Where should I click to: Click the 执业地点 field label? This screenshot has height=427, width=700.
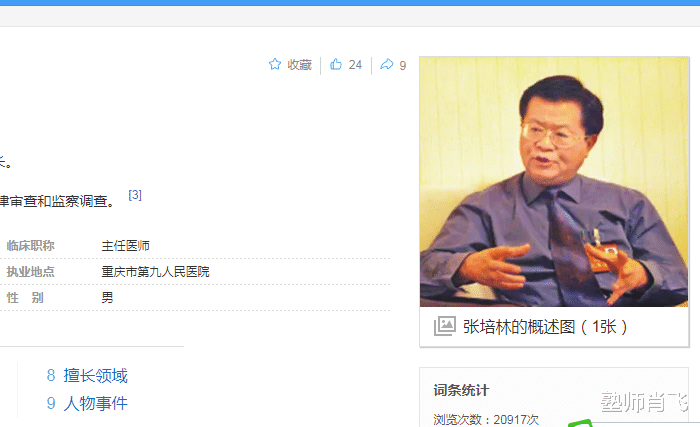tap(30, 272)
